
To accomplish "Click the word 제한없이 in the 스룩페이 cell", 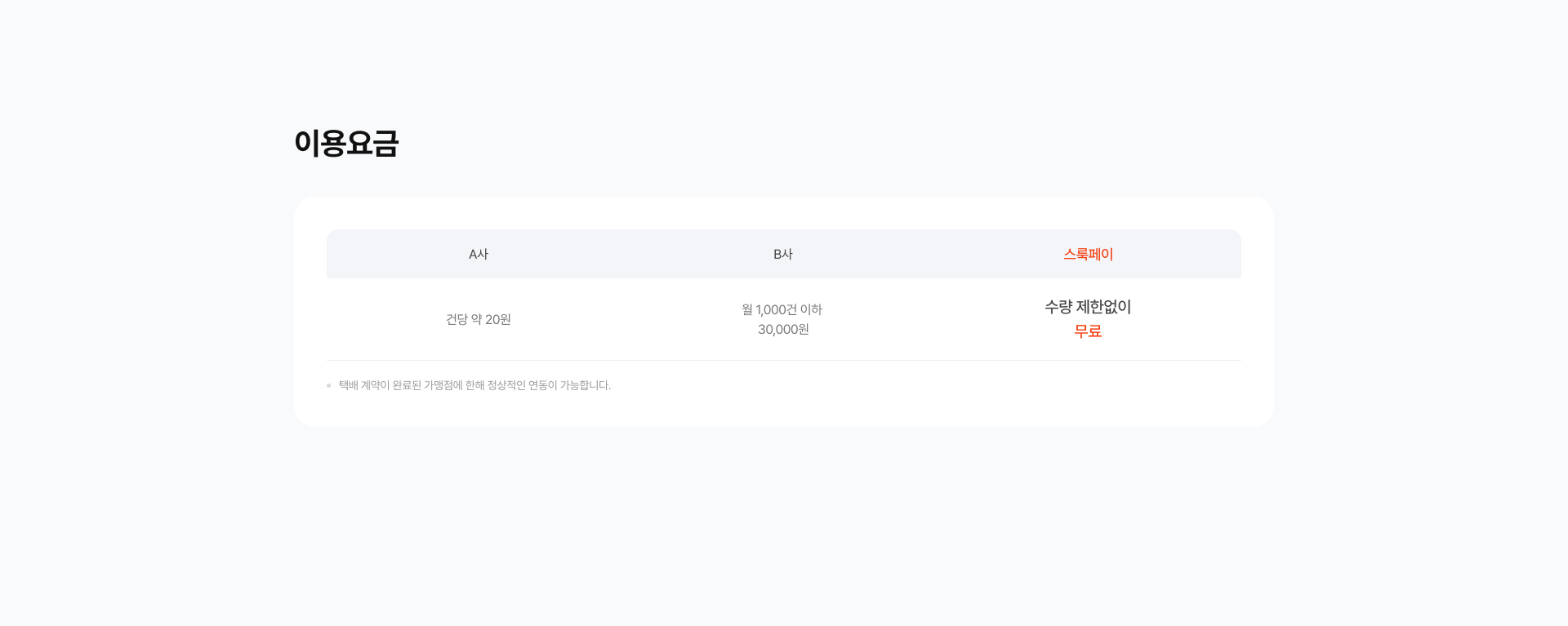I will tap(1103, 307).
